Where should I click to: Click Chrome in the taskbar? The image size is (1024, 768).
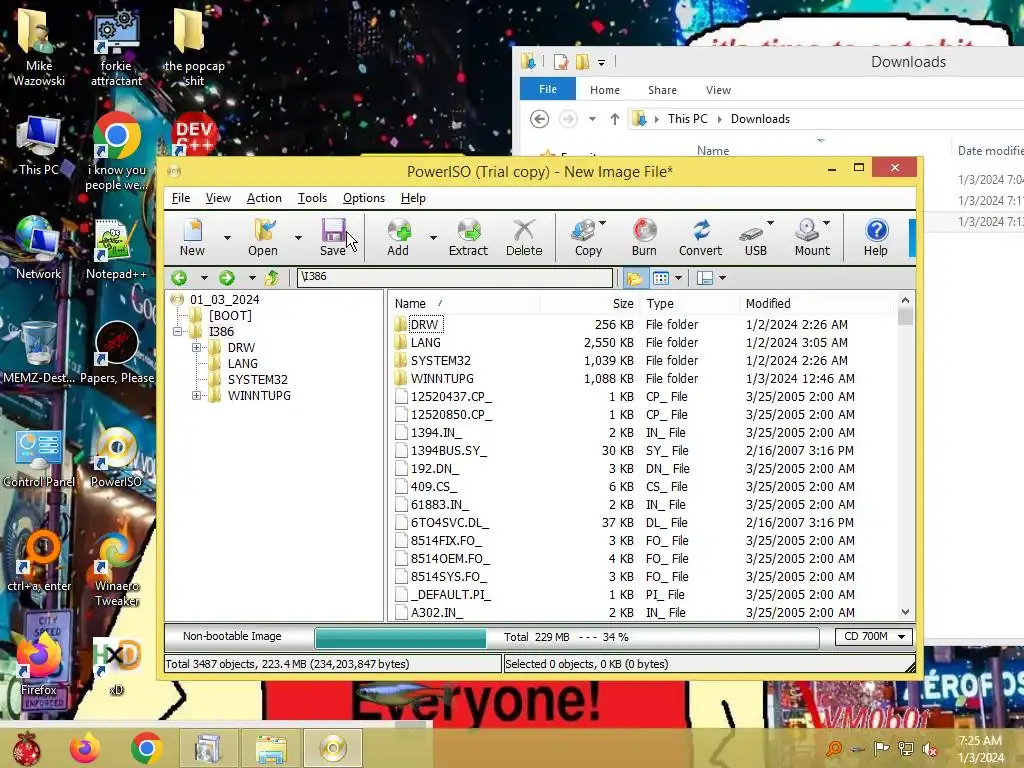tap(146, 748)
